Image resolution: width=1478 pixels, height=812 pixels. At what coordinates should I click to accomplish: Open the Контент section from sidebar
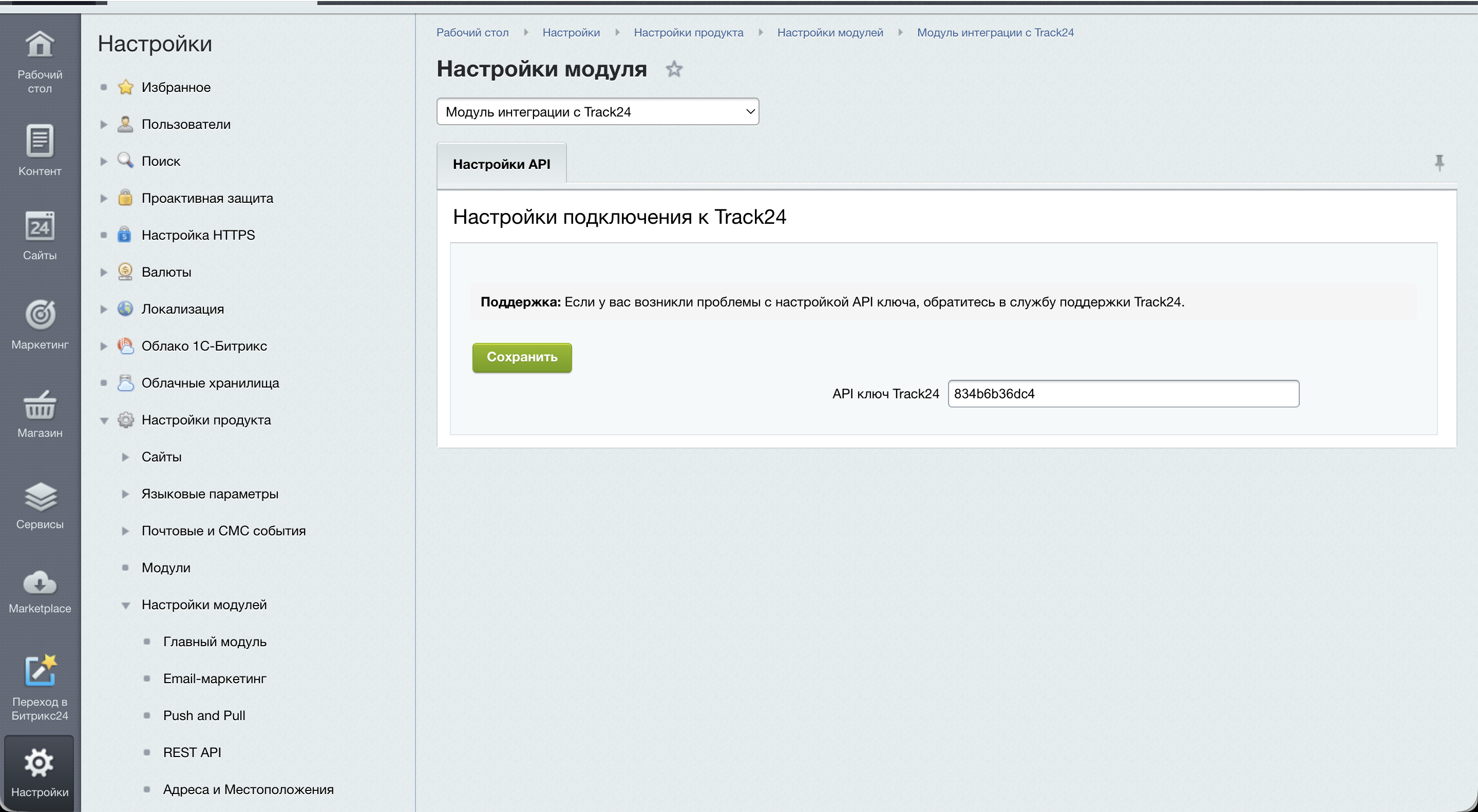point(39,142)
